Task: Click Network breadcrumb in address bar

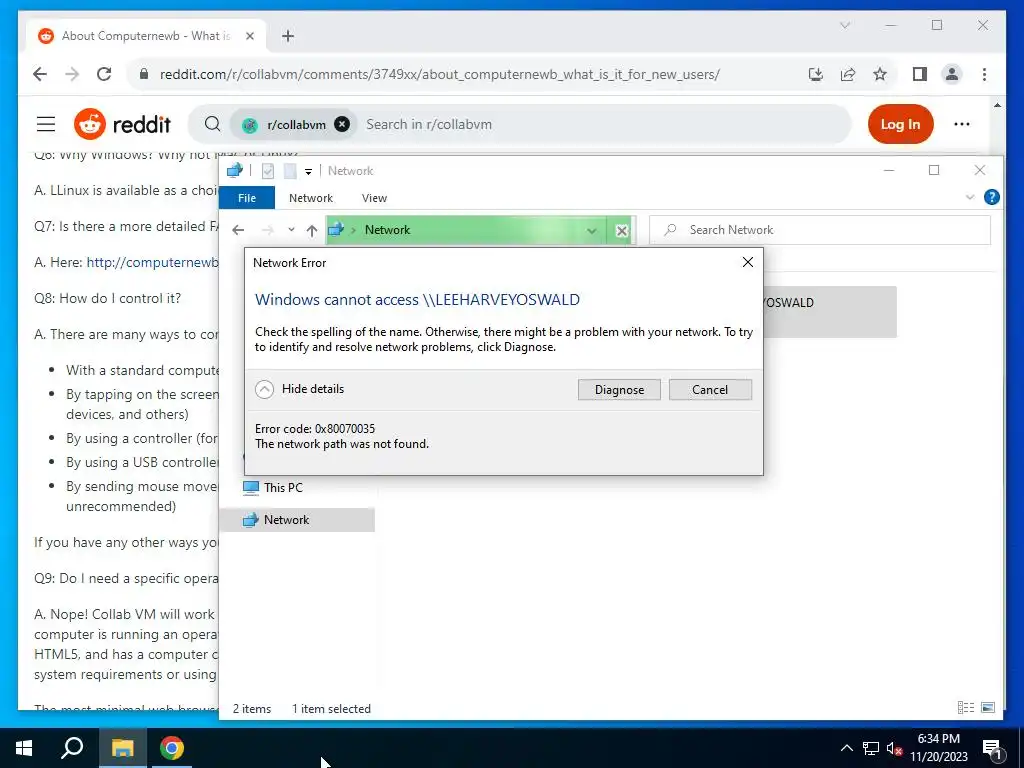Action: click(x=387, y=230)
